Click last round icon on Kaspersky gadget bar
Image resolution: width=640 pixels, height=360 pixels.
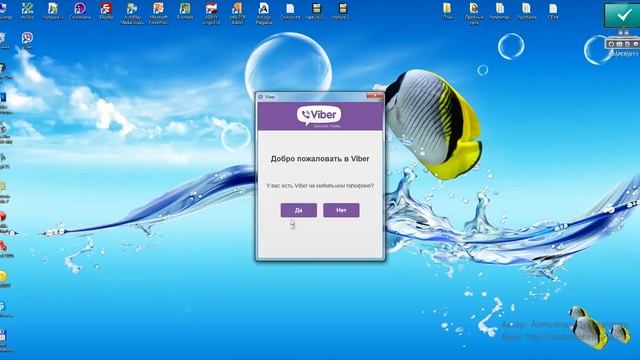click(x=635, y=44)
